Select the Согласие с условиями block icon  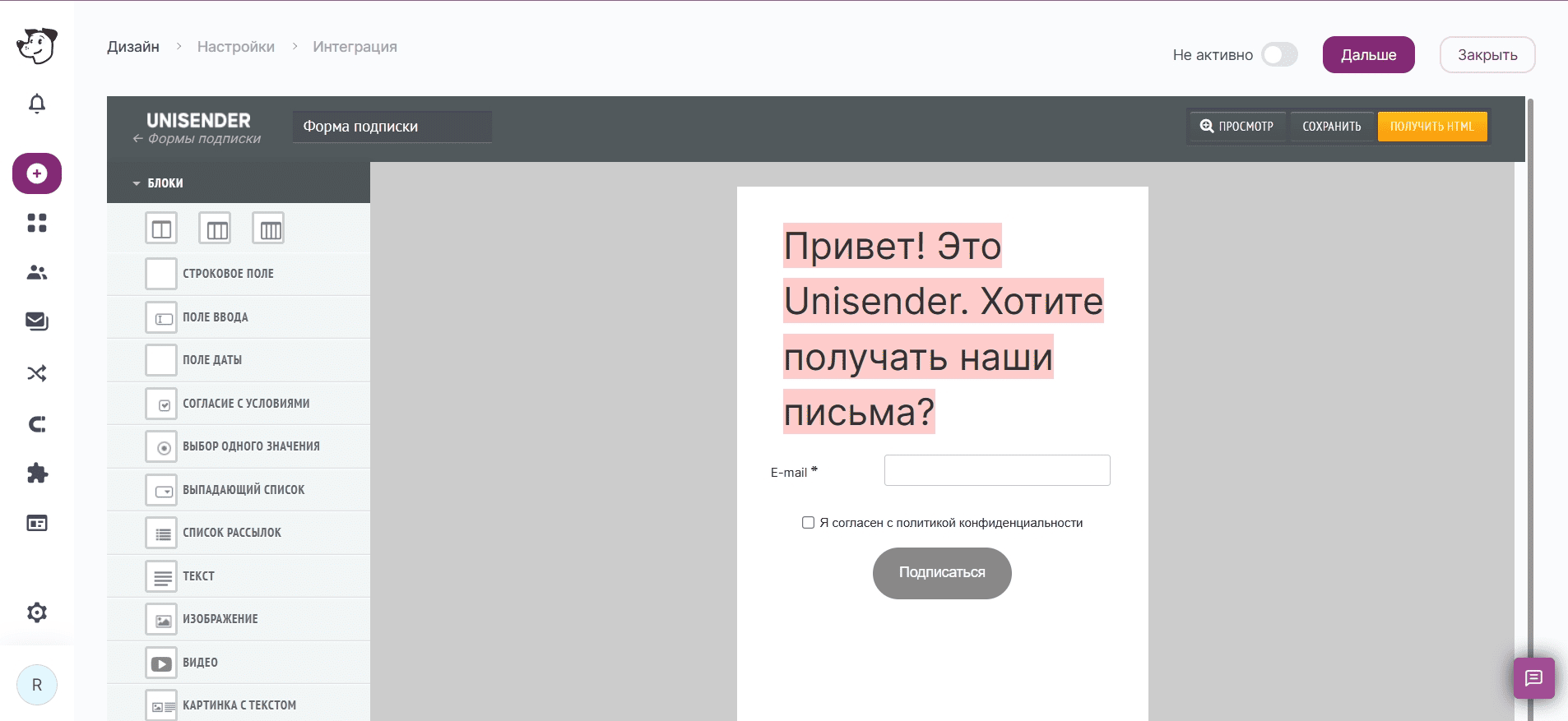coord(161,404)
